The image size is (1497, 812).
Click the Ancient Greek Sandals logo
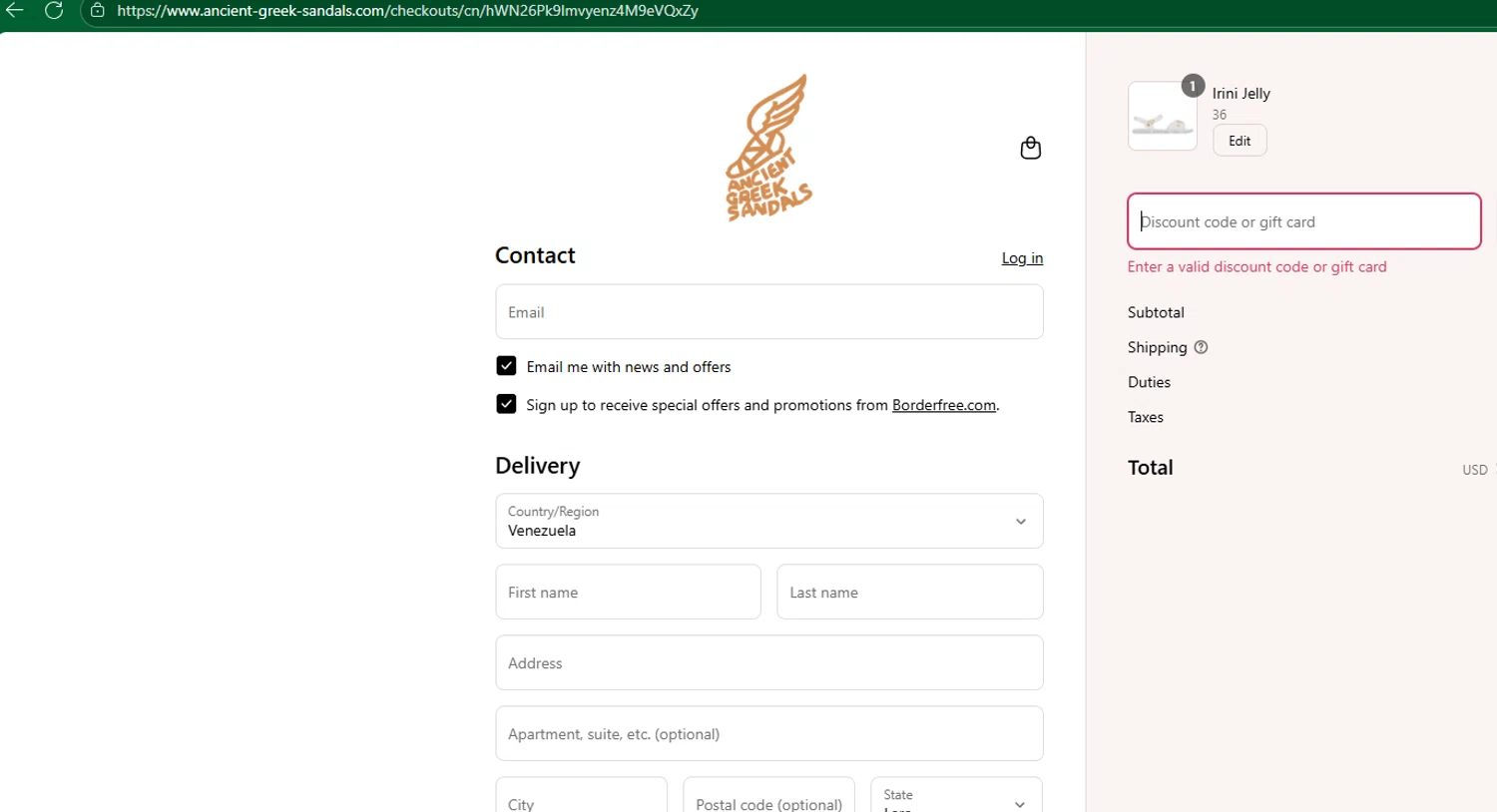pos(768,148)
